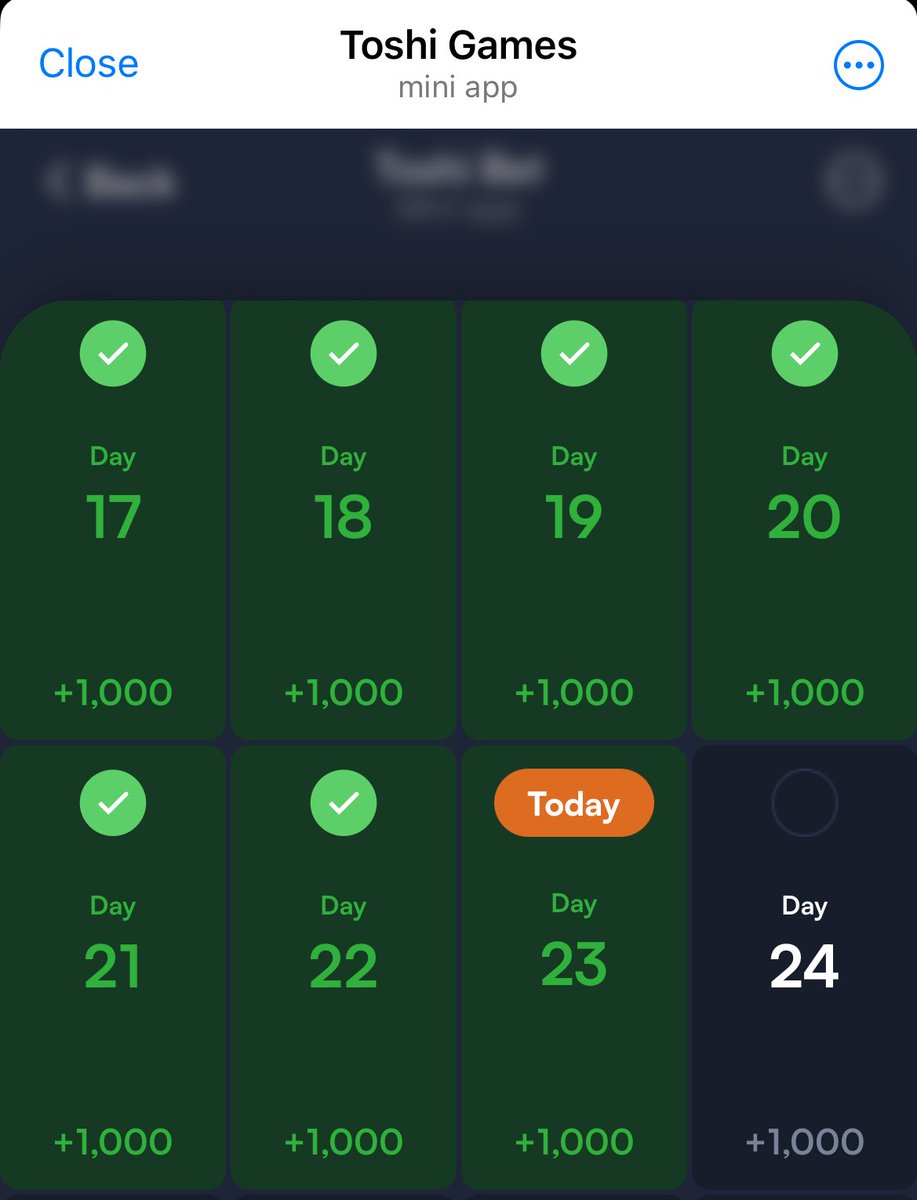Tap the Day 21 checkmark icon
917x1200 pixels.
(x=113, y=802)
